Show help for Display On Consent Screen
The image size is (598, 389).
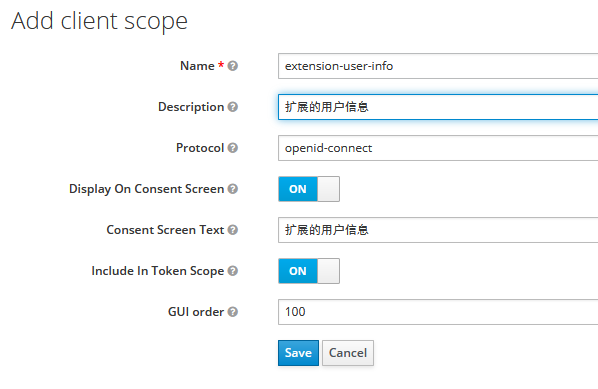click(x=233, y=189)
